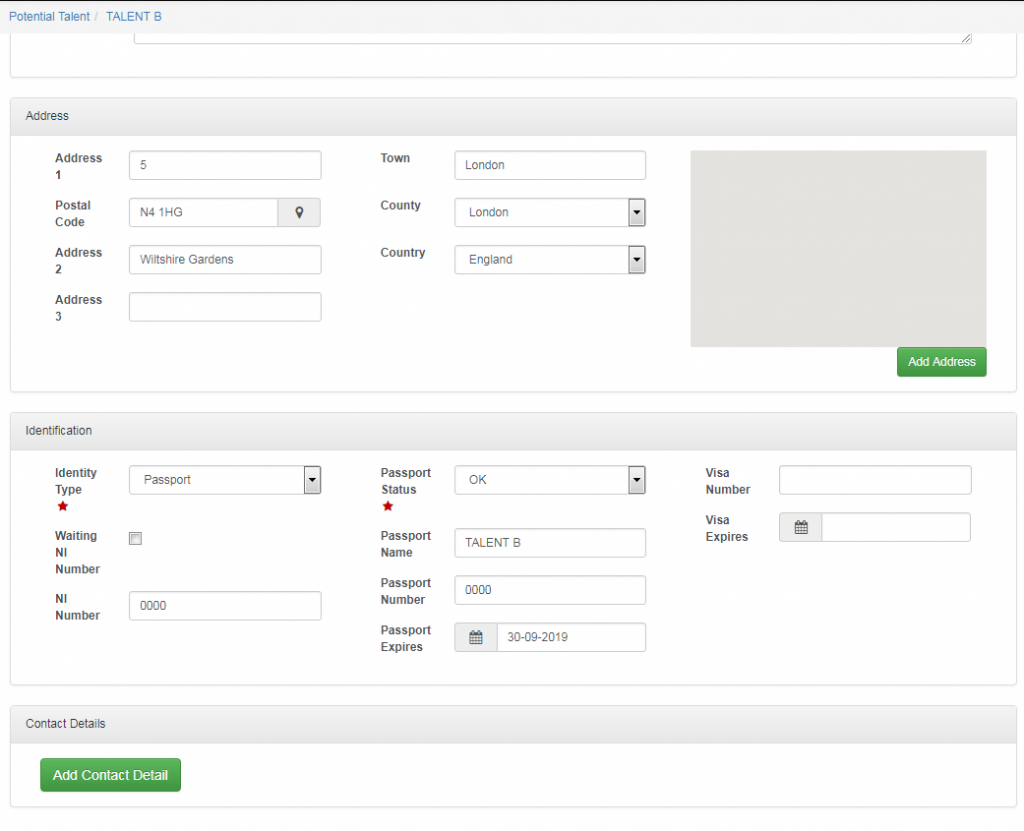The height and width of the screenshot is (831, 1024).
Task: Go to Potential Talent breadcrumb
Action: pos(49,17)
